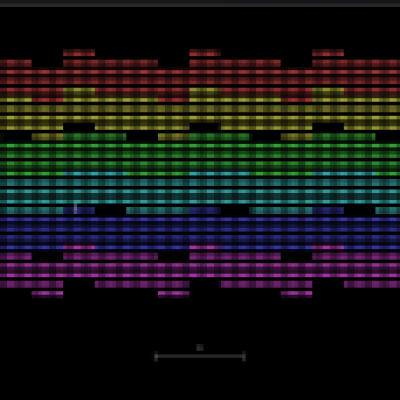Click the leftmost dark green brick below the yellow rows
Screen dimensions: 400x400
click(x=95, y=137)
